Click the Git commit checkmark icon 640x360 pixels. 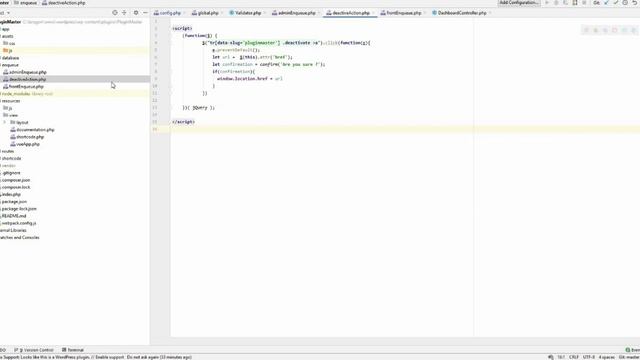coord(616,3)
